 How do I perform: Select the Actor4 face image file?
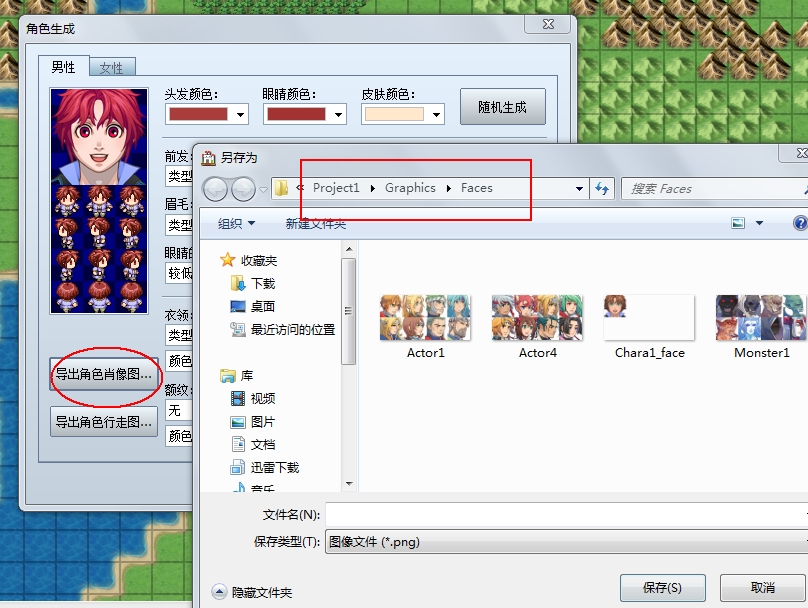coord(537,327)
